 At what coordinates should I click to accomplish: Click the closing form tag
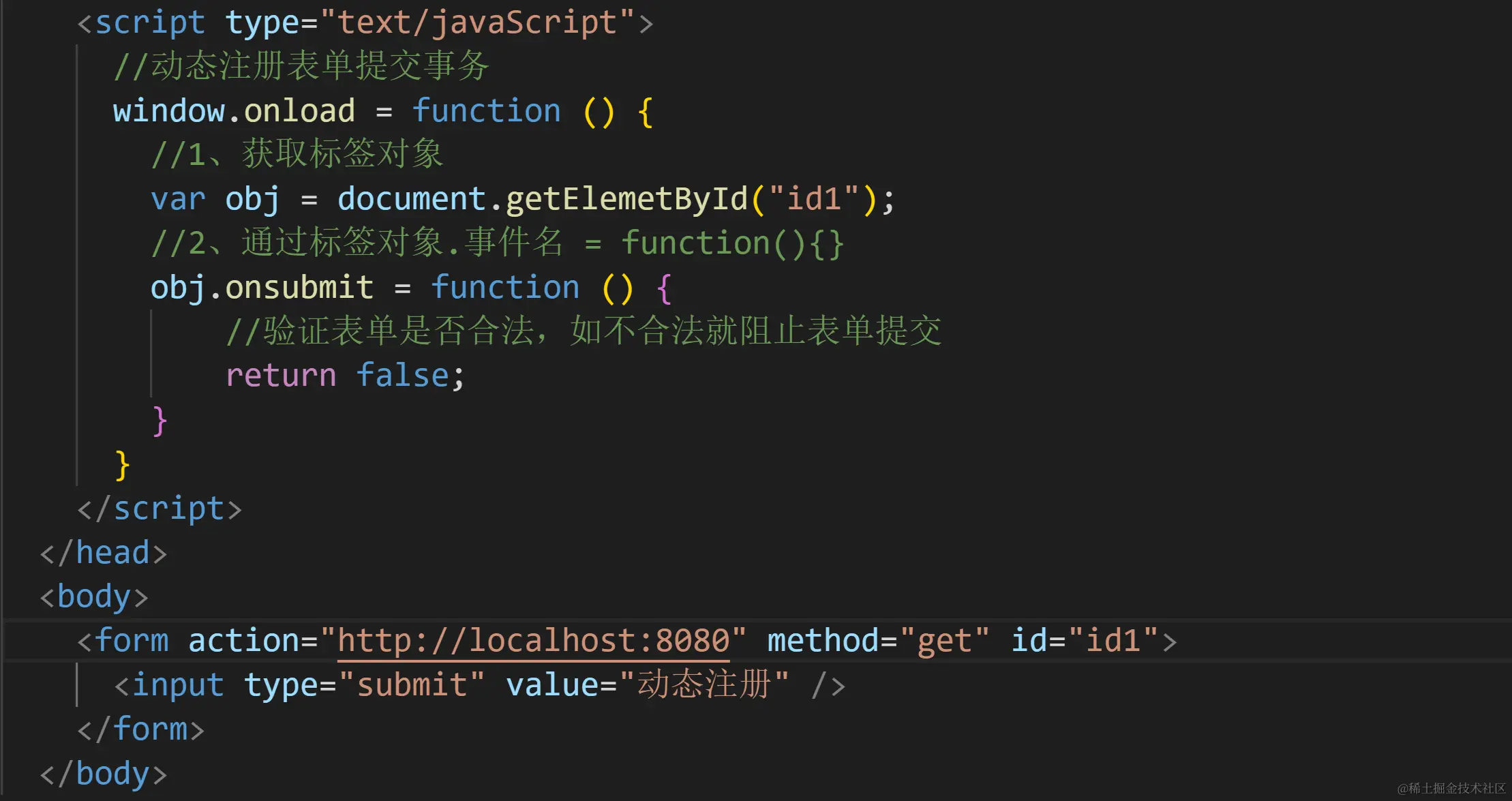pyautogui.click(x=141, y=730)
